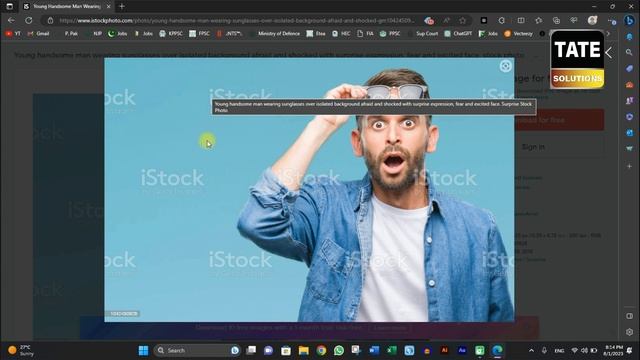Open sidebar settings gear icon

tap(629, 332)
